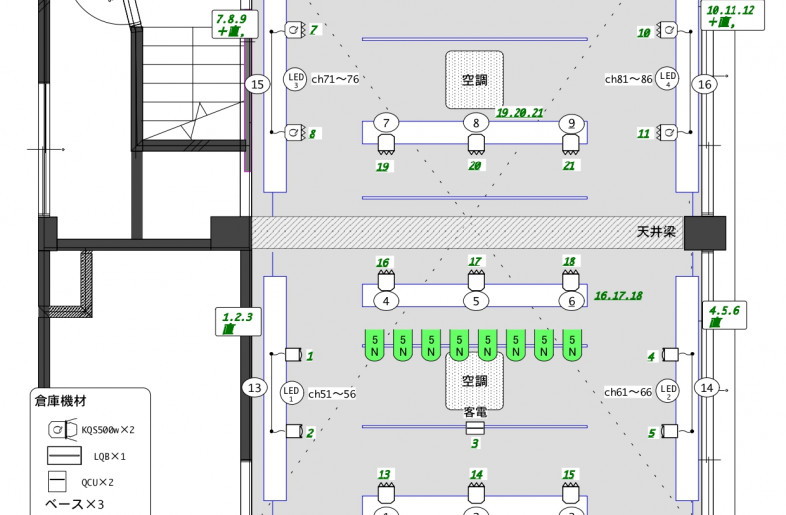Select the fixture symbol below label 18

point(570,280)
